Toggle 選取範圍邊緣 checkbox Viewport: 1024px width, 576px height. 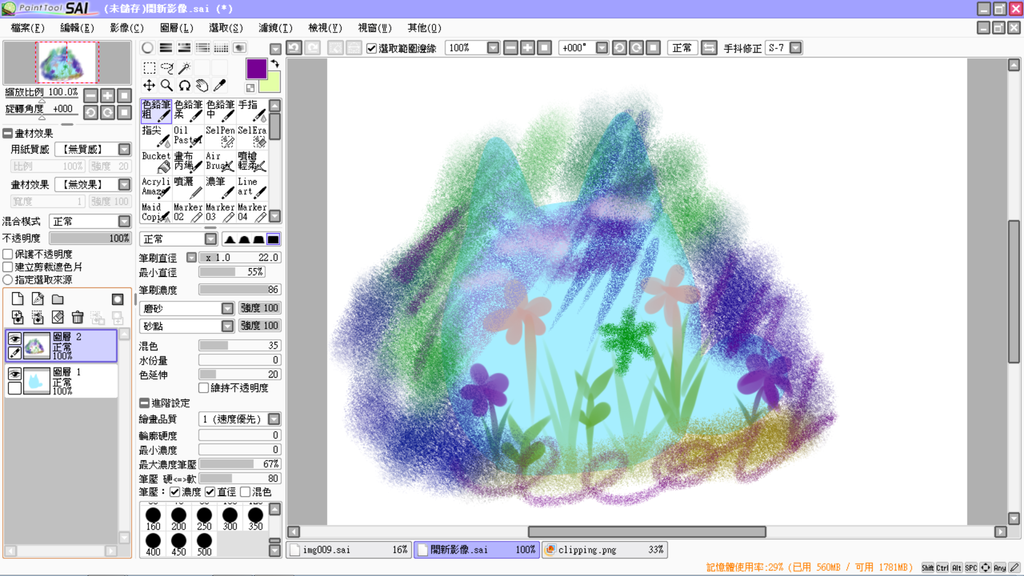pyautogui.click(x=372, y=48)
